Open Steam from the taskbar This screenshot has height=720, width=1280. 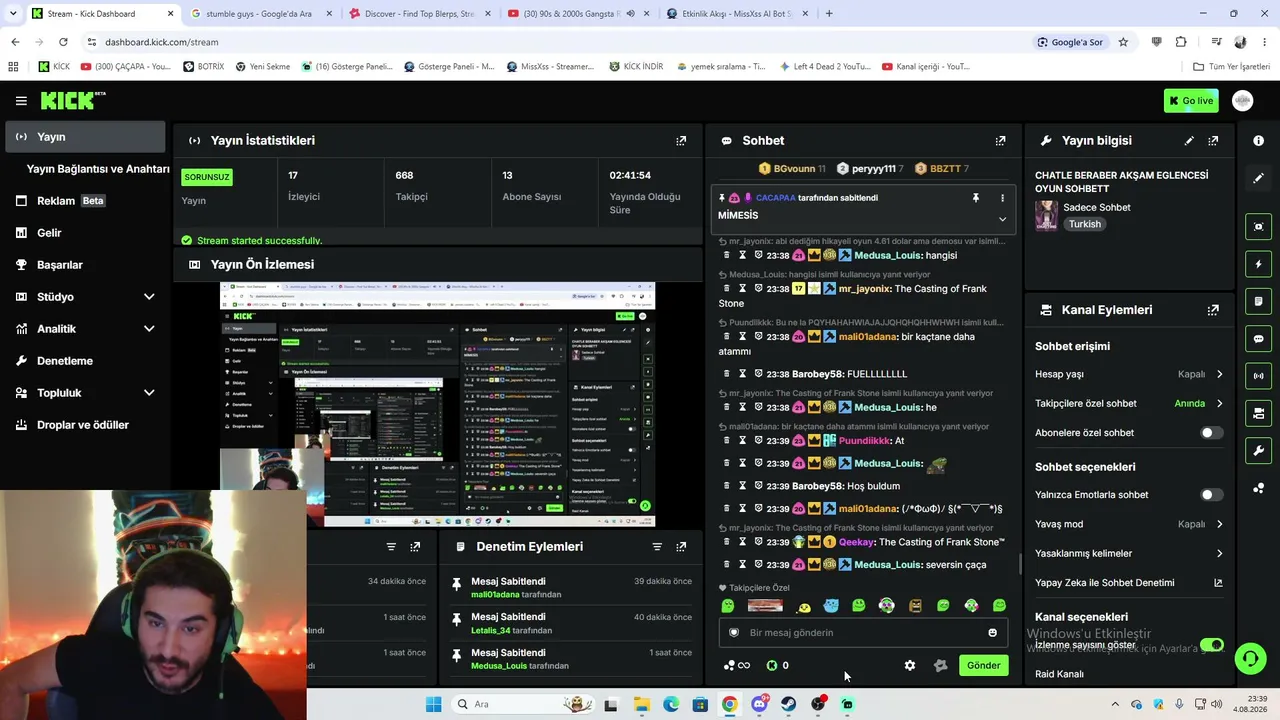click(x=789, y=704)
